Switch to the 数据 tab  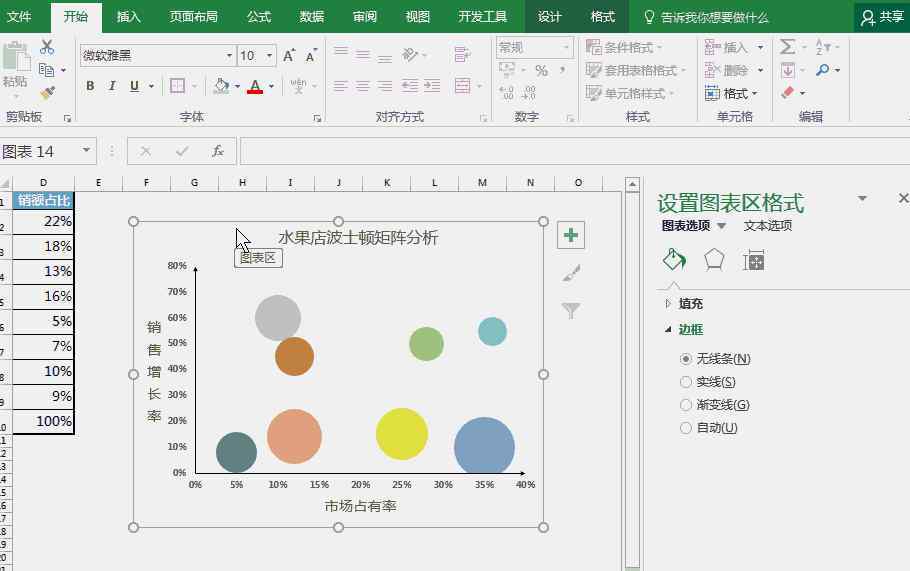point(312,16)
